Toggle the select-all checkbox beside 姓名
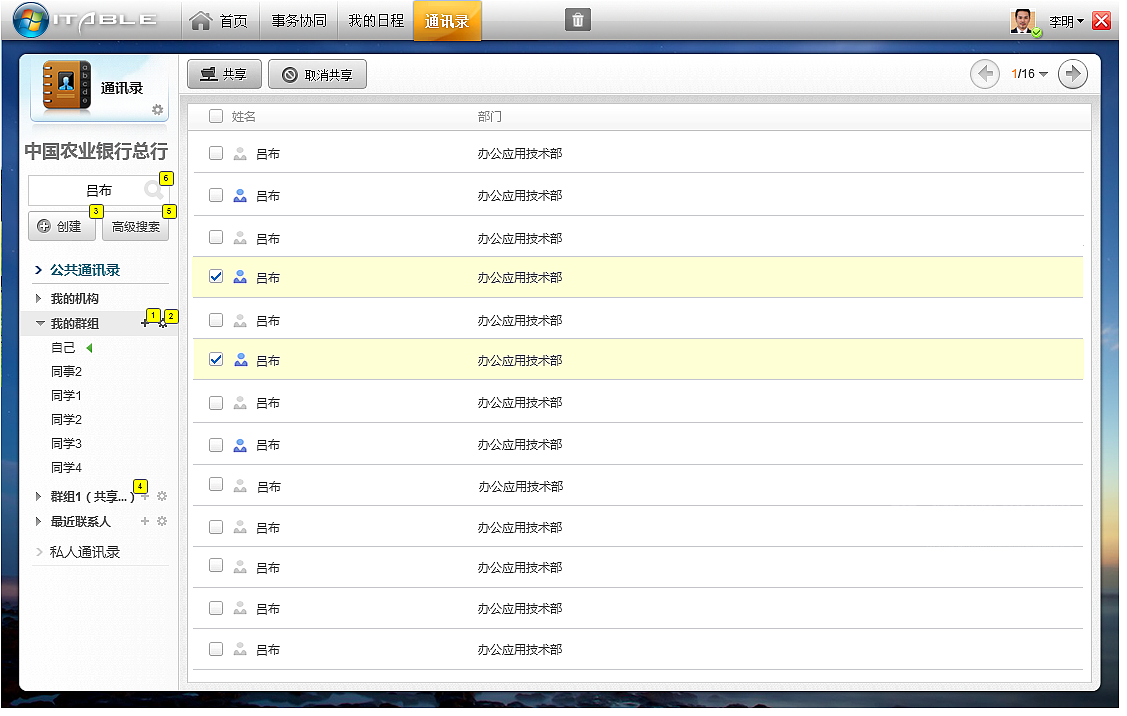 (x=216, y=116)
